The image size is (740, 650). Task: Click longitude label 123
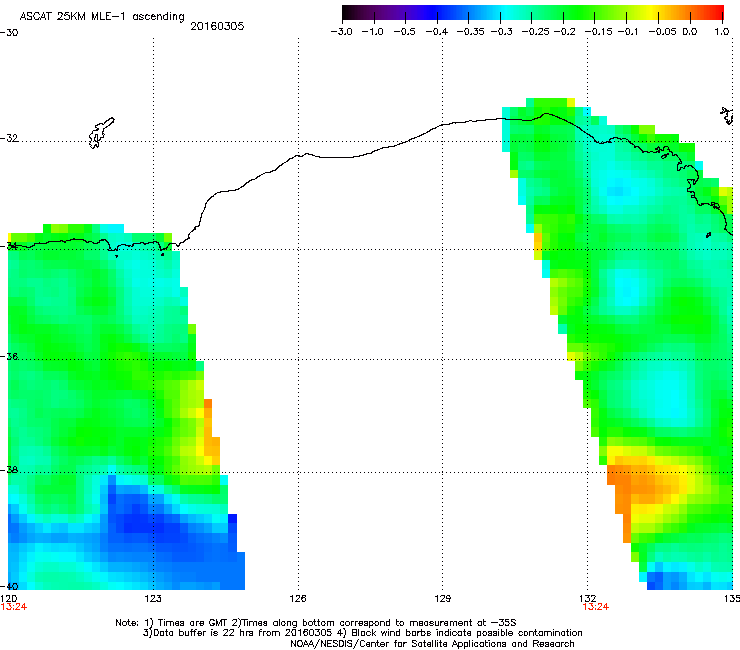point(153,599)
